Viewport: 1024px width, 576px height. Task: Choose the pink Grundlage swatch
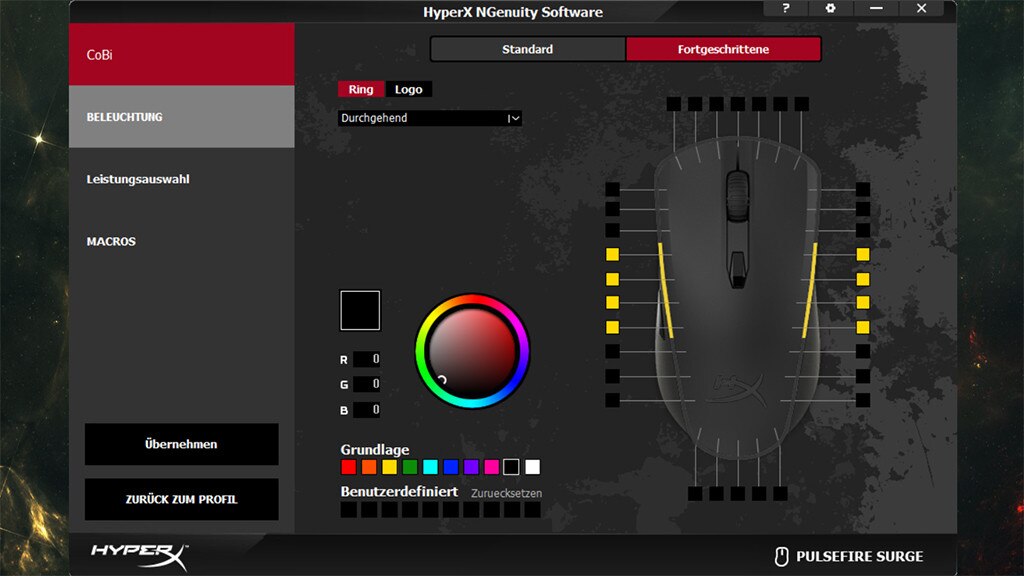pyautogui.click(x=492, y=467)
